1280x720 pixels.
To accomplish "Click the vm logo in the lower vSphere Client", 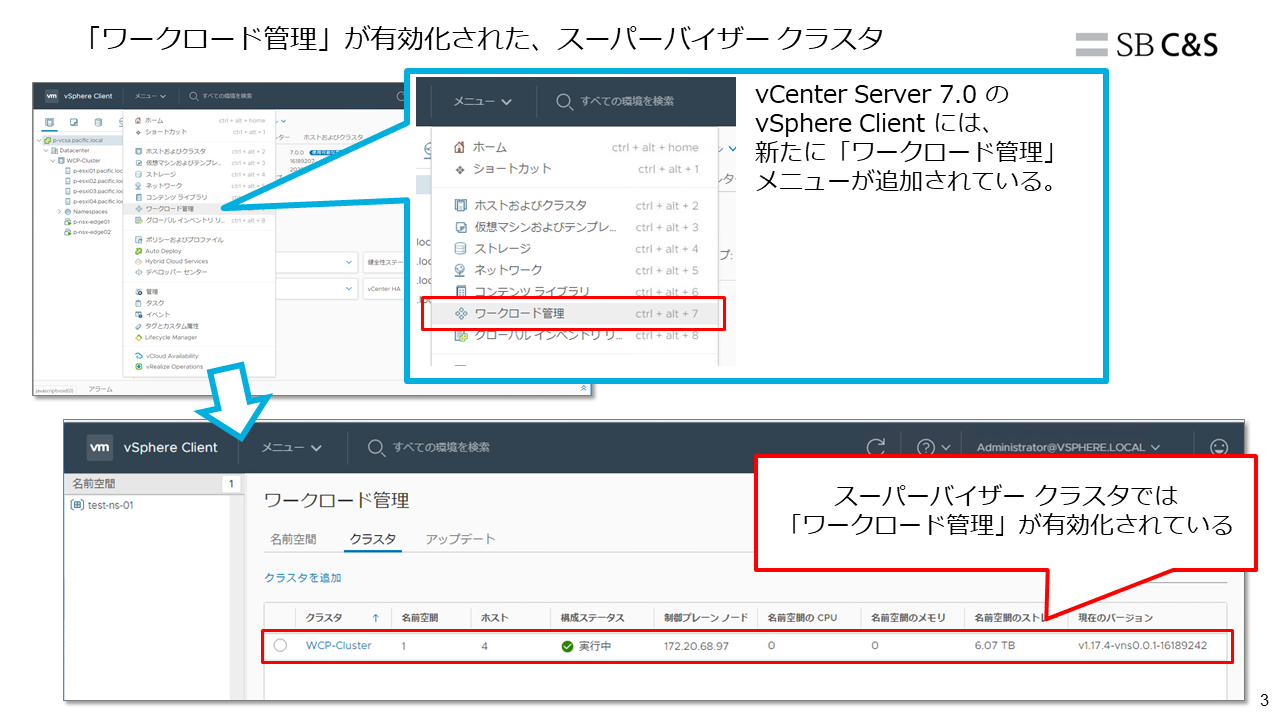I will pyautogui.click(x=99, y=447).
